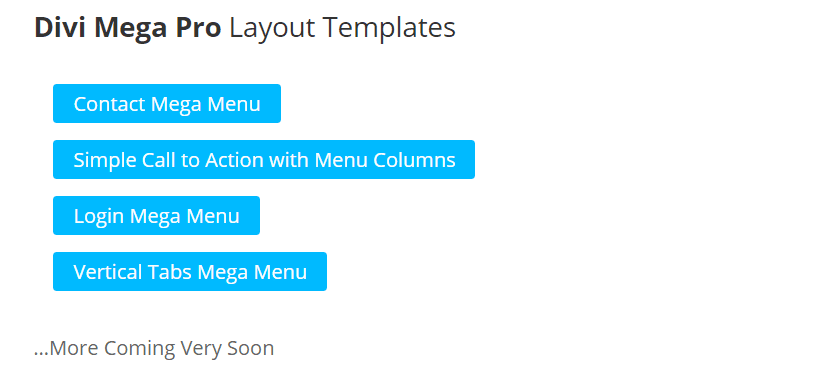The height and width of the screenshot is (379, 821).
Task: Click the word Login in third button
Action: pos(99,217)
